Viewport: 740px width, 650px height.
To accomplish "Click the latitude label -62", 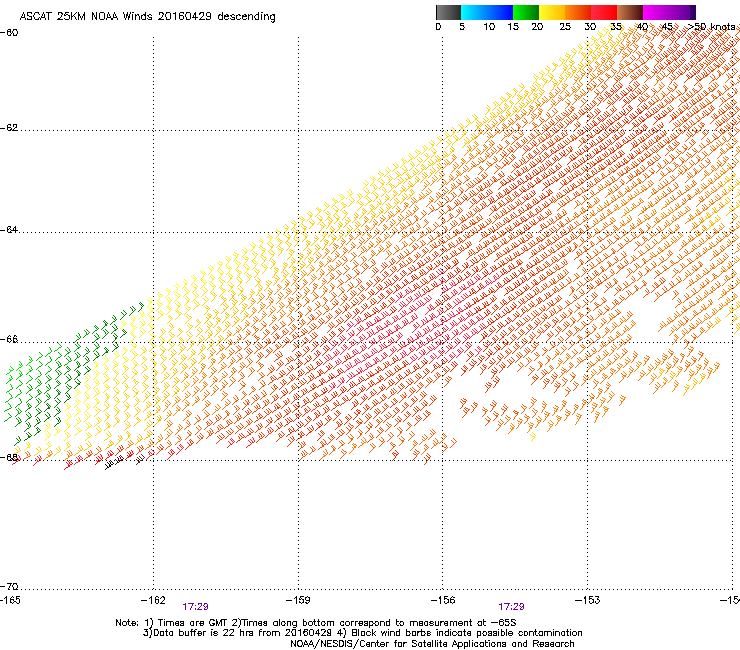I will [x=9, y=128].
